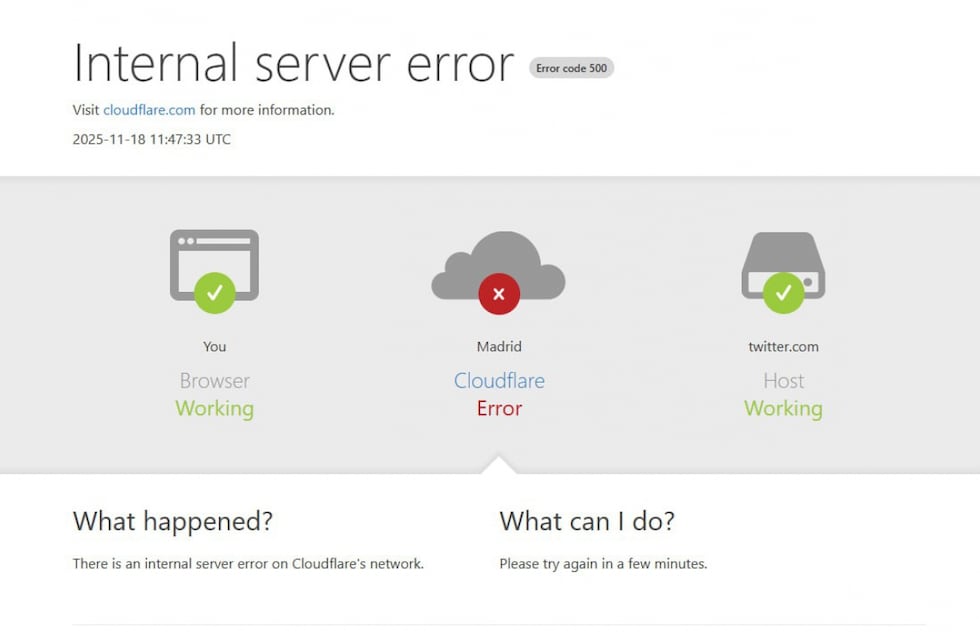Click the "twitter.com" hostname label
Image resolution: width=980 pixels, height=640 pixels.
[784, 346]
